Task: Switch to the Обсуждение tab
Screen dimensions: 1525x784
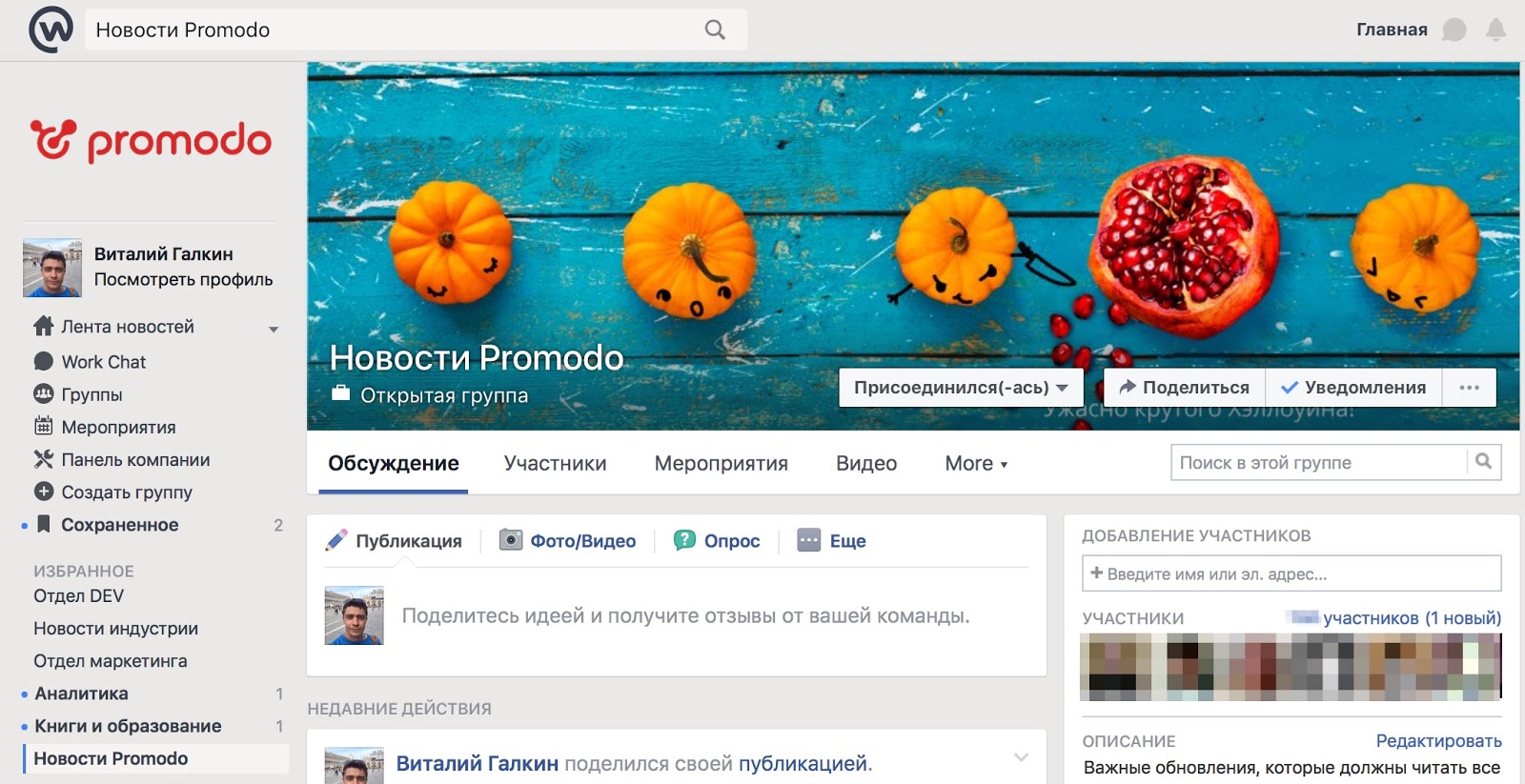Action: point(394,463)
